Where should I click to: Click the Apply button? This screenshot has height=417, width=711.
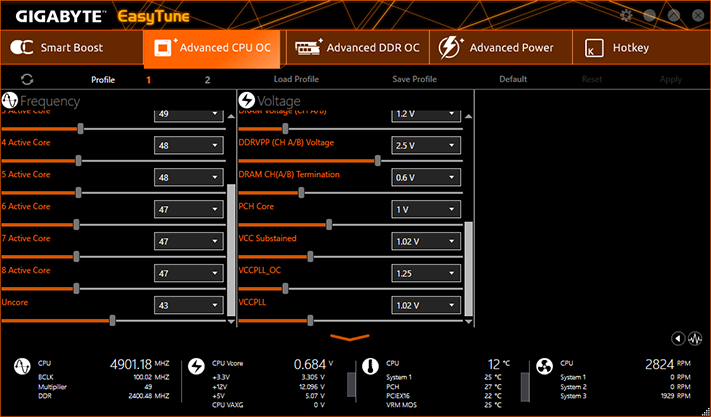point(671,79)
